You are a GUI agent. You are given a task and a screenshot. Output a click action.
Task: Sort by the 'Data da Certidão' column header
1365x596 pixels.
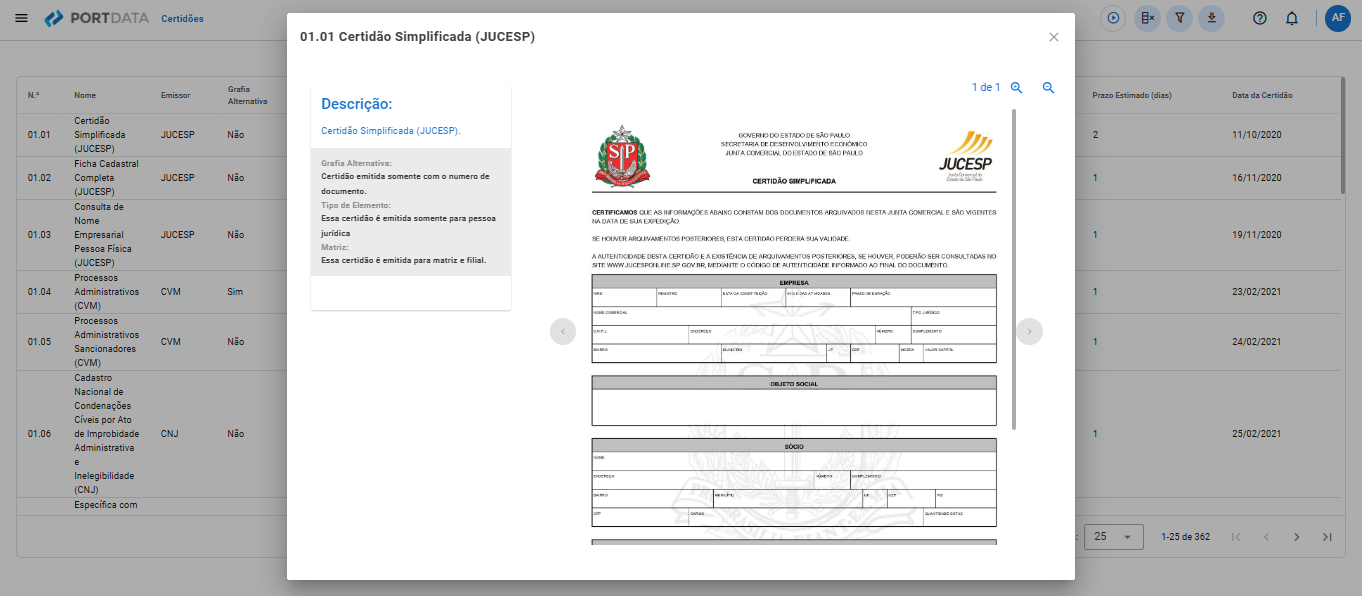[1262, 96]
